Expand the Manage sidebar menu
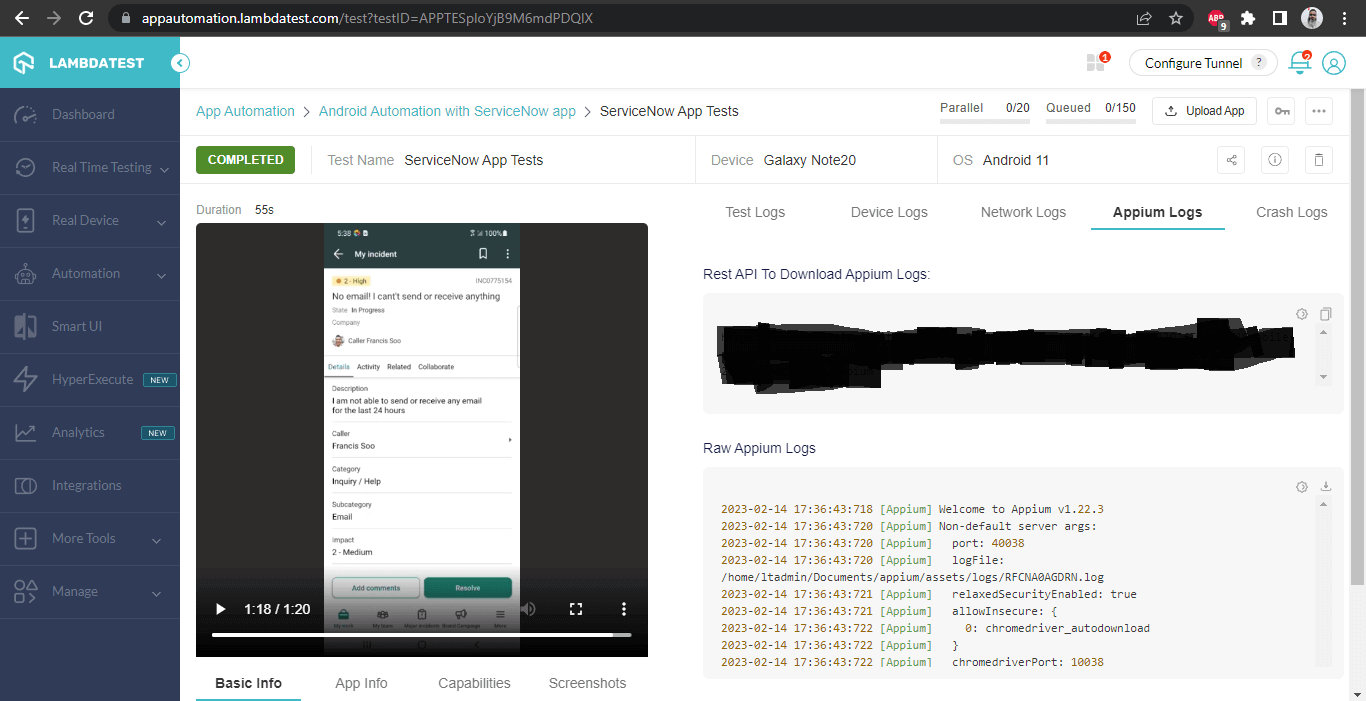The height and width of the screenshot is (701, 1366). 75,591
